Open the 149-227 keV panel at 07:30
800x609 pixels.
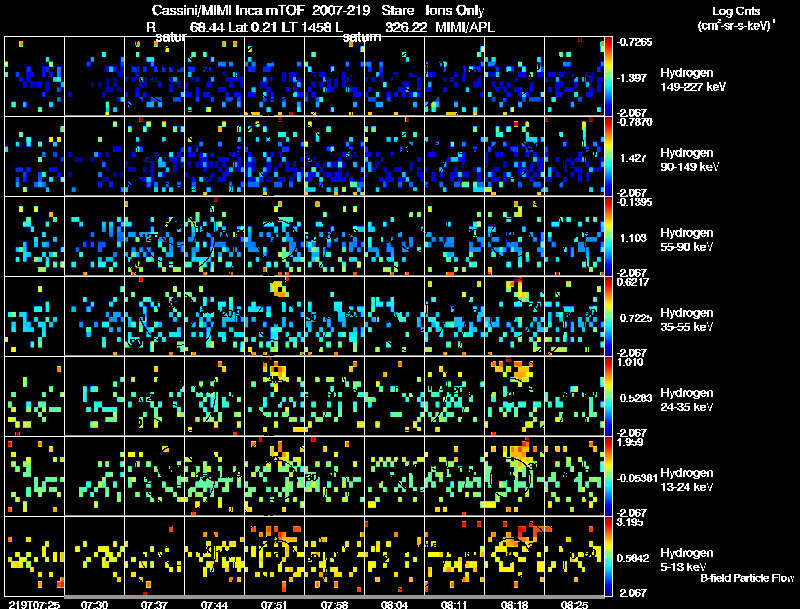point(94,76)
